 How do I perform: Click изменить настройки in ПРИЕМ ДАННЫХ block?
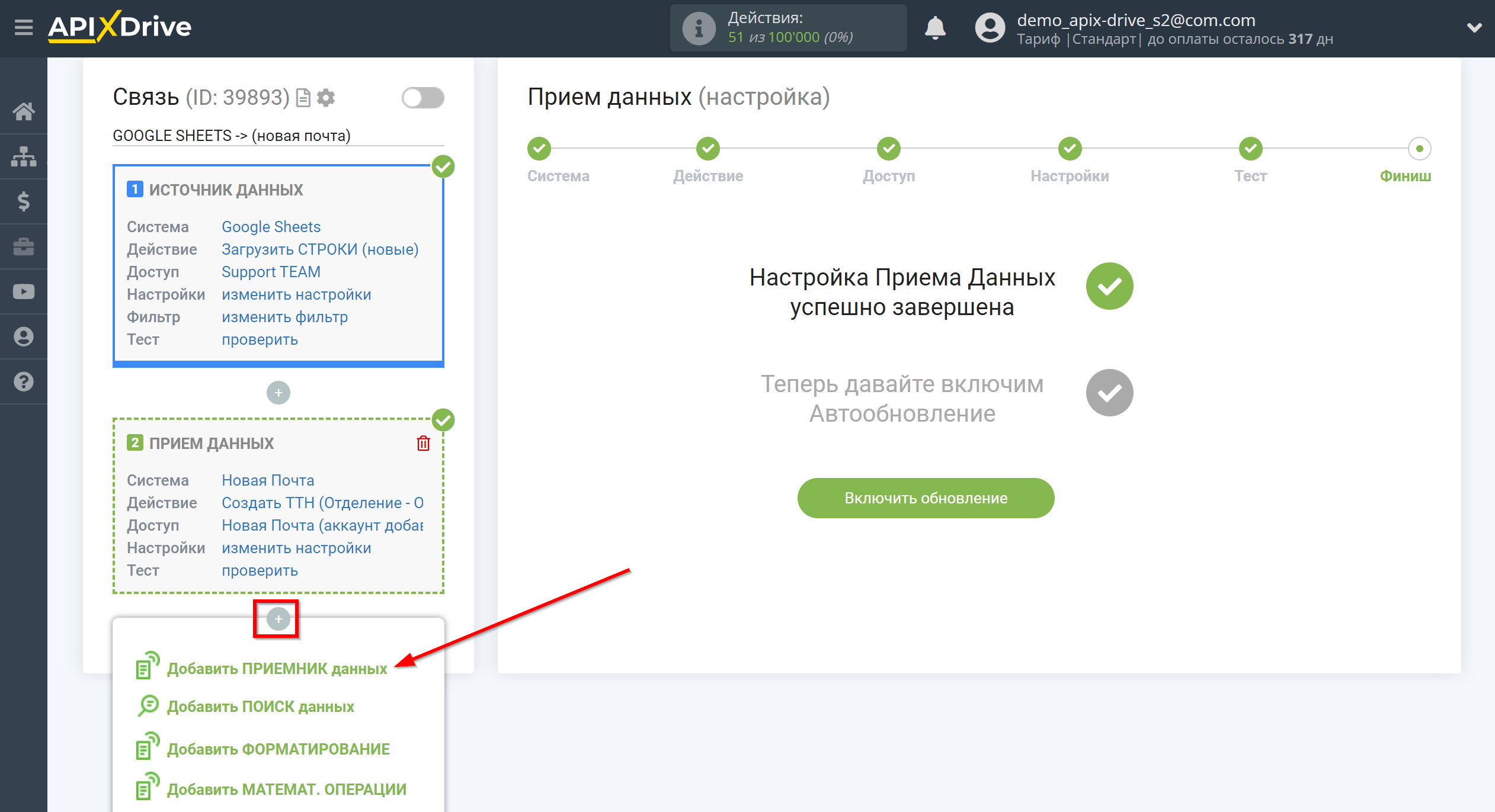point(296,548)
